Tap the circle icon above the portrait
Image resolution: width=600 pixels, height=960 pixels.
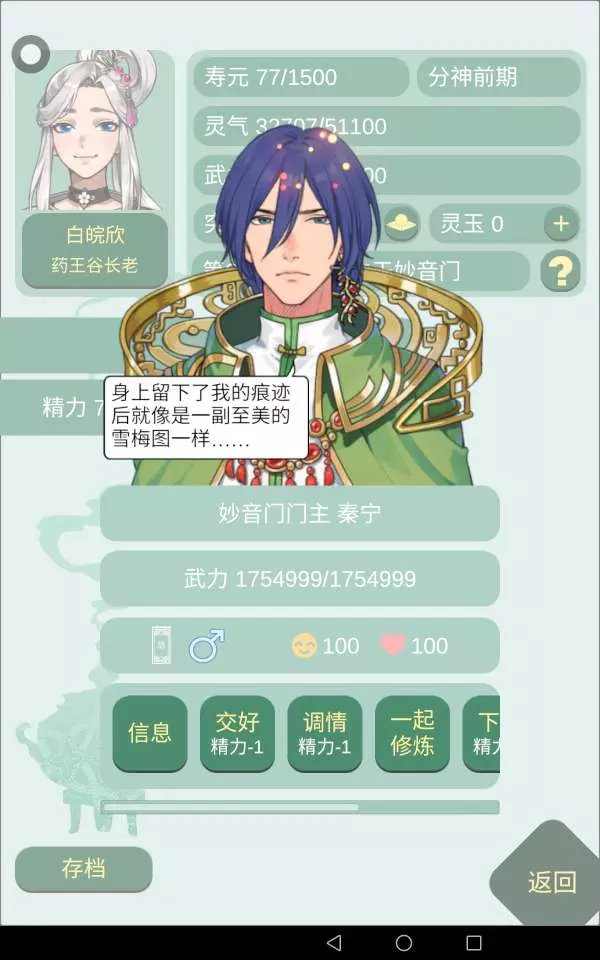coord(31,54)
